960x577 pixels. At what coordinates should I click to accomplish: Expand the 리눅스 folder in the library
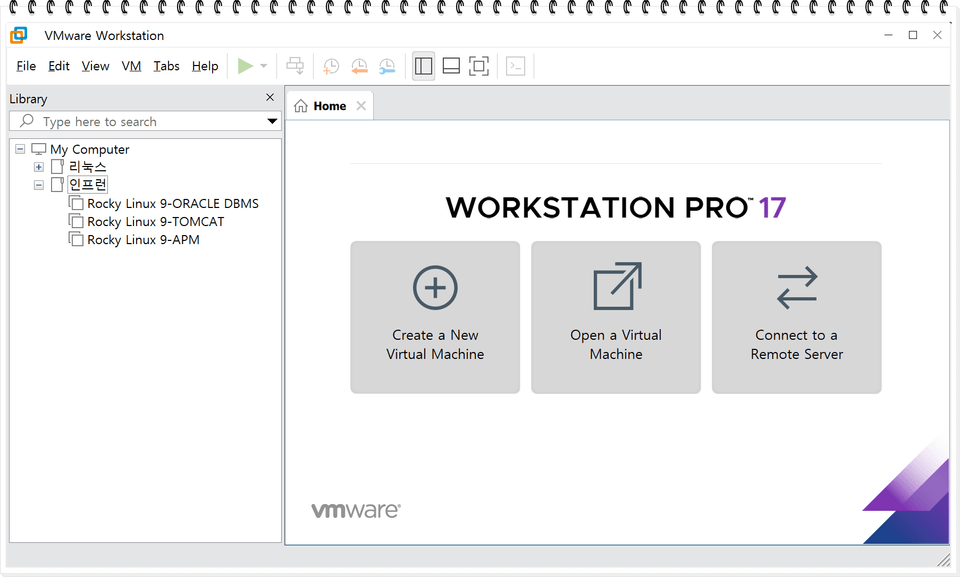[38, 166]
